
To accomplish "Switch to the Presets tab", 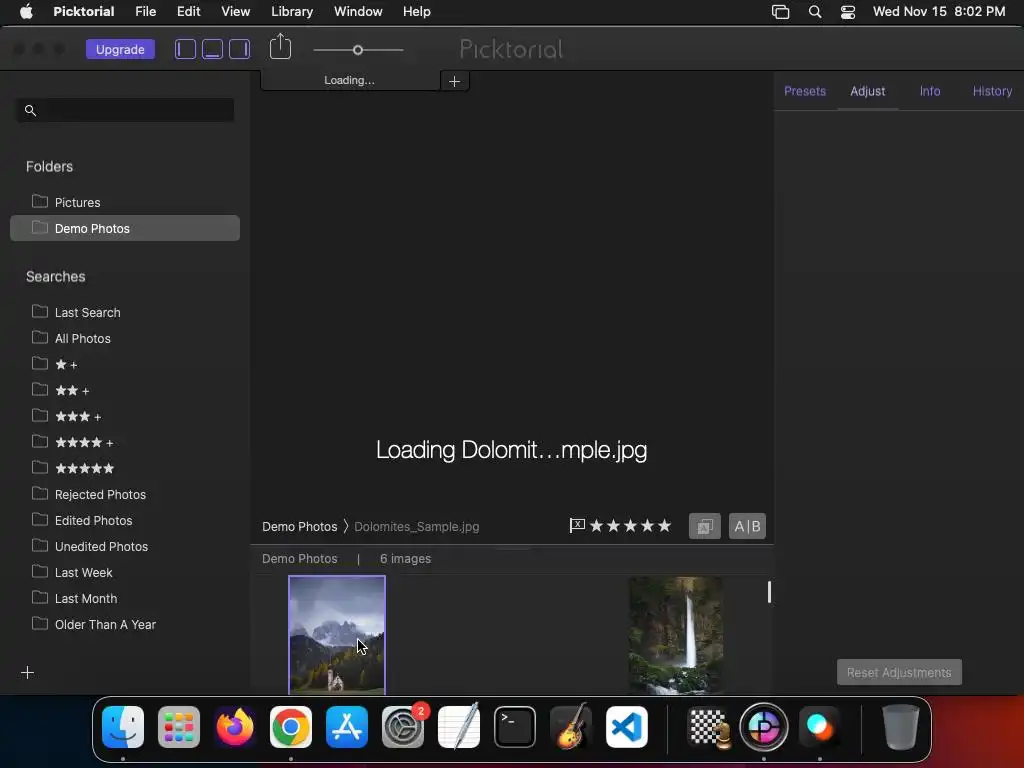I will point(805,91).
